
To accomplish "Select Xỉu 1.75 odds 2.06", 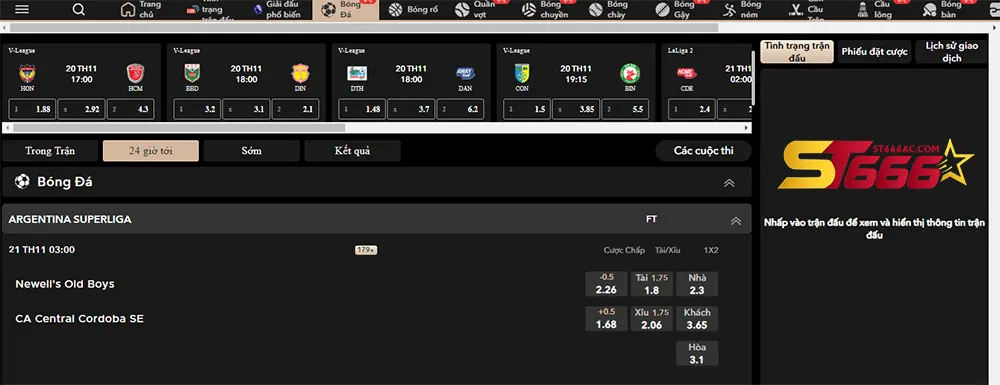I will (652, 319).
